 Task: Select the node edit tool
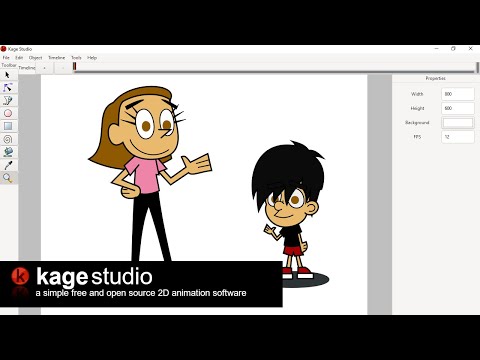[x=8, y=88]
